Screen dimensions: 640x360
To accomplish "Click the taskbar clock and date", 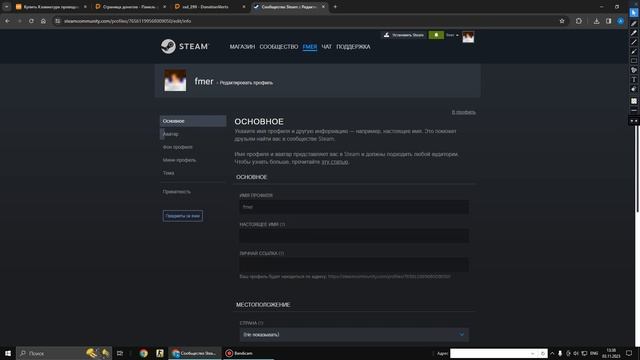I will coord(611,353).
